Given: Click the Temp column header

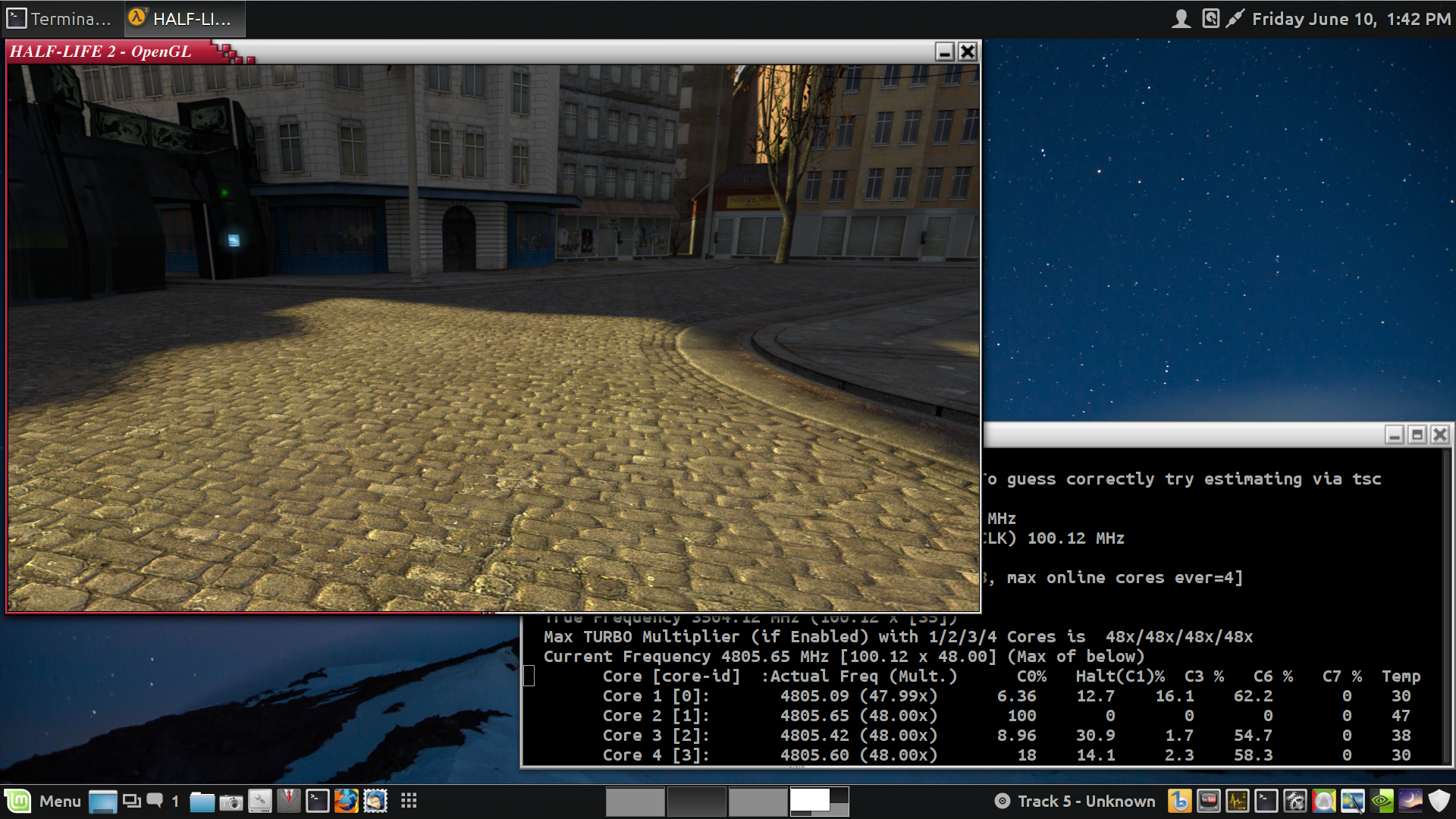Looking at the screenshot, I should 1401,676.
